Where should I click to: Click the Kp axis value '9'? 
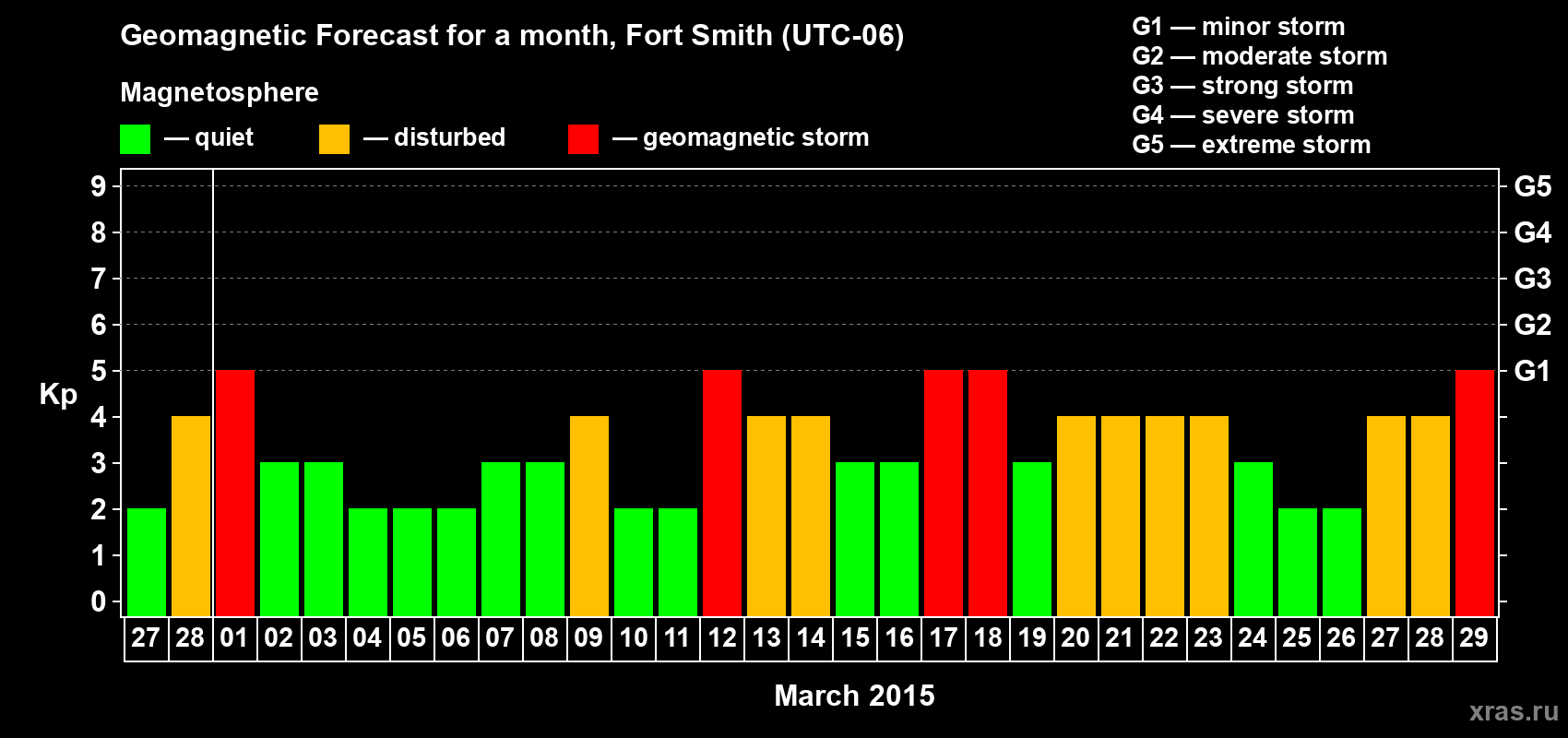(x=99, y=186)
